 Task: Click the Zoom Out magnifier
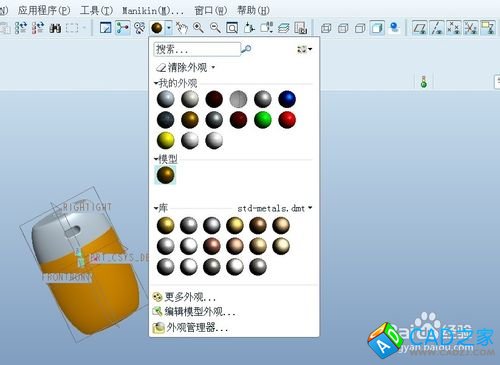[x=215, y=28]
